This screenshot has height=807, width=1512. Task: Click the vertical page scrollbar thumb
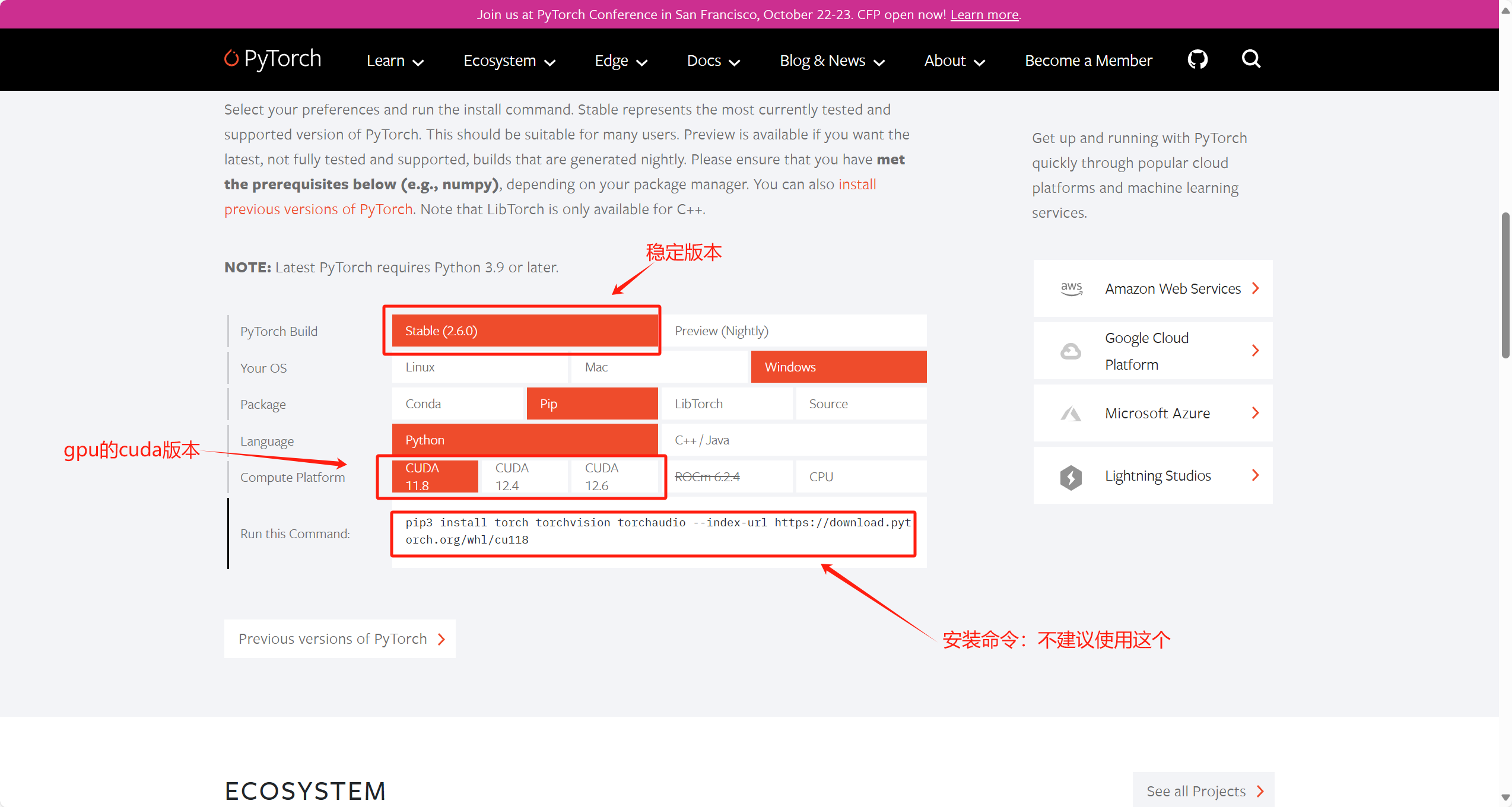coord(1505,285)
